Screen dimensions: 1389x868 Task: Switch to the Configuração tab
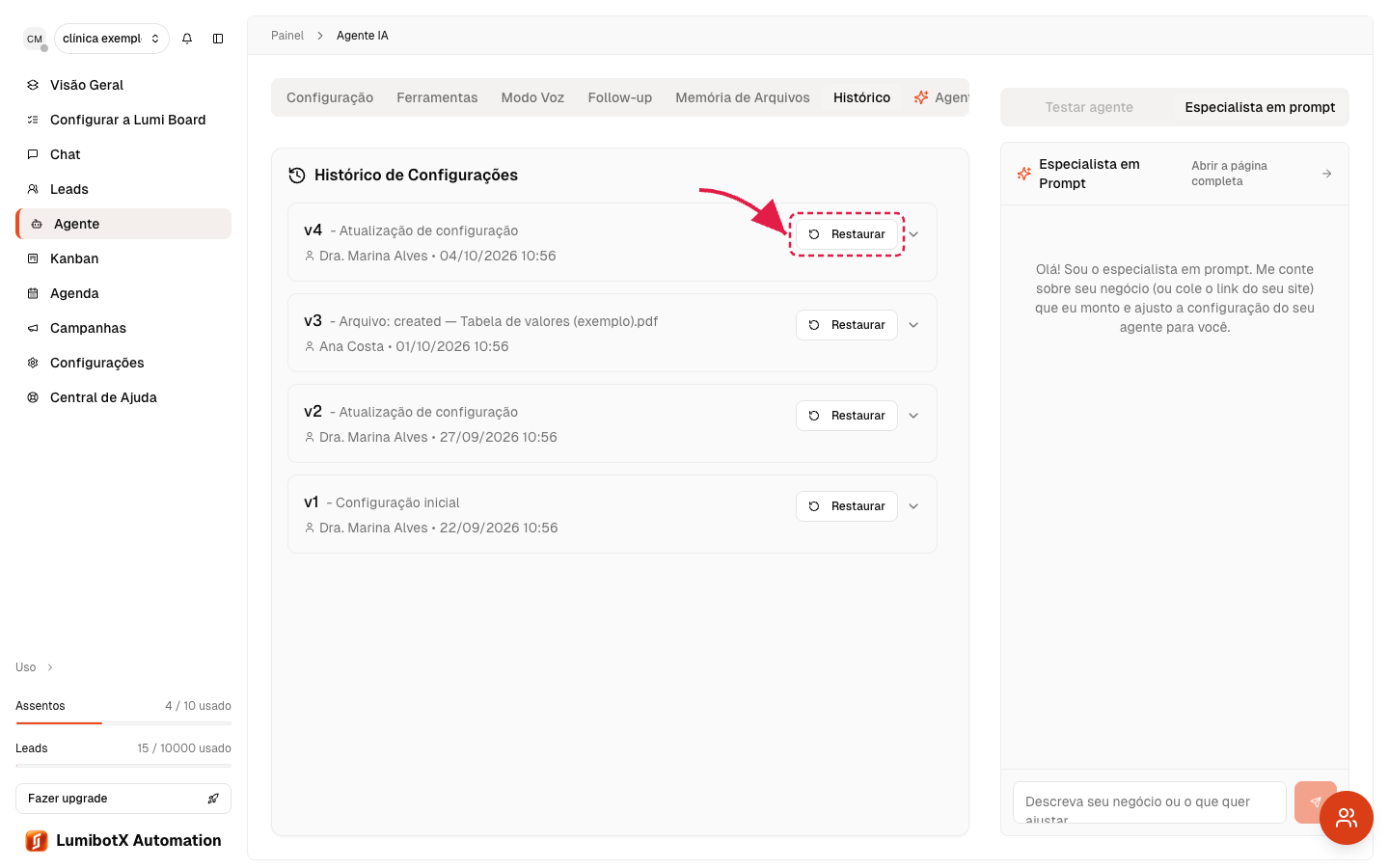(330, 97)
